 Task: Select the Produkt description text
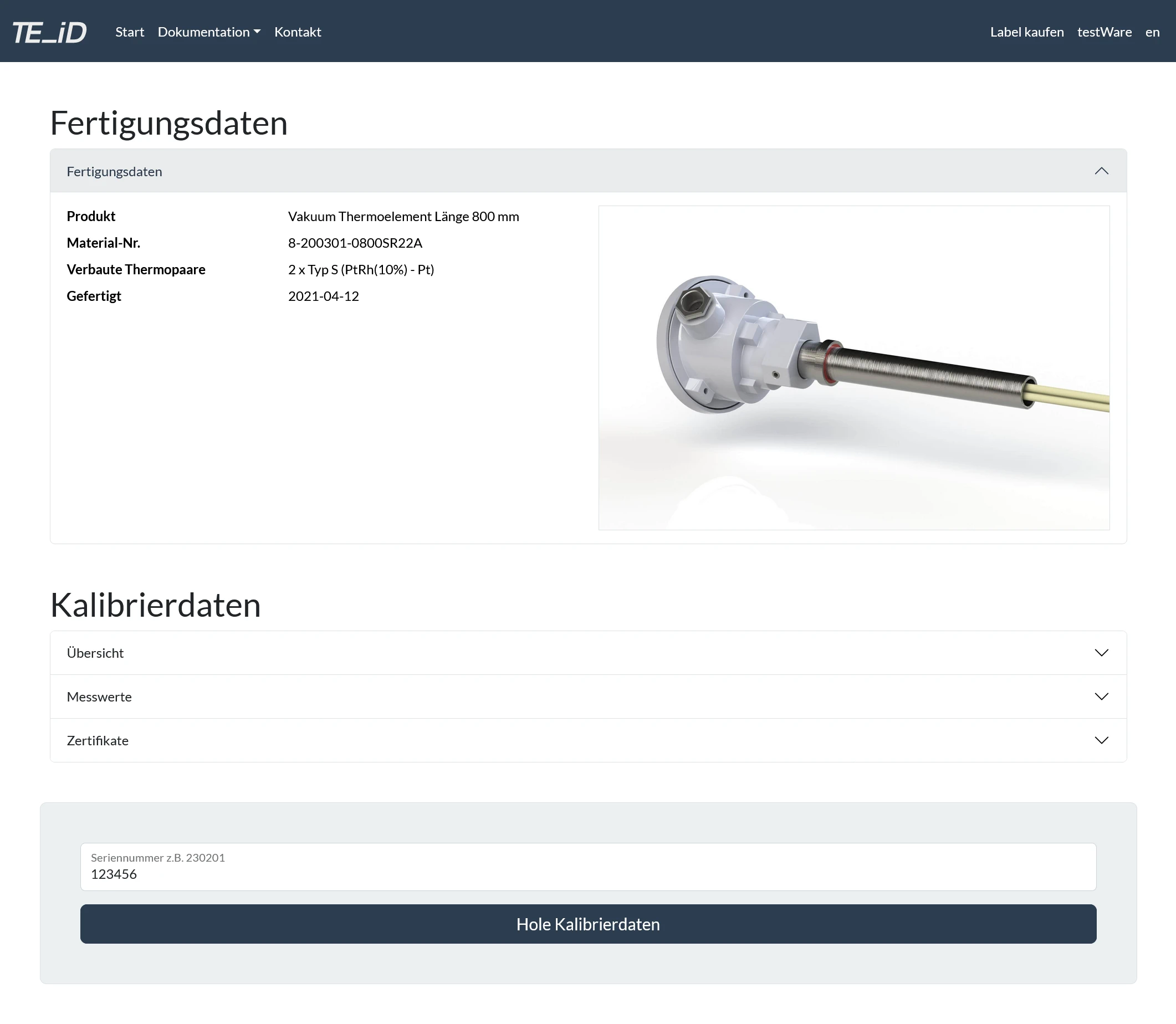coord(403,216)
